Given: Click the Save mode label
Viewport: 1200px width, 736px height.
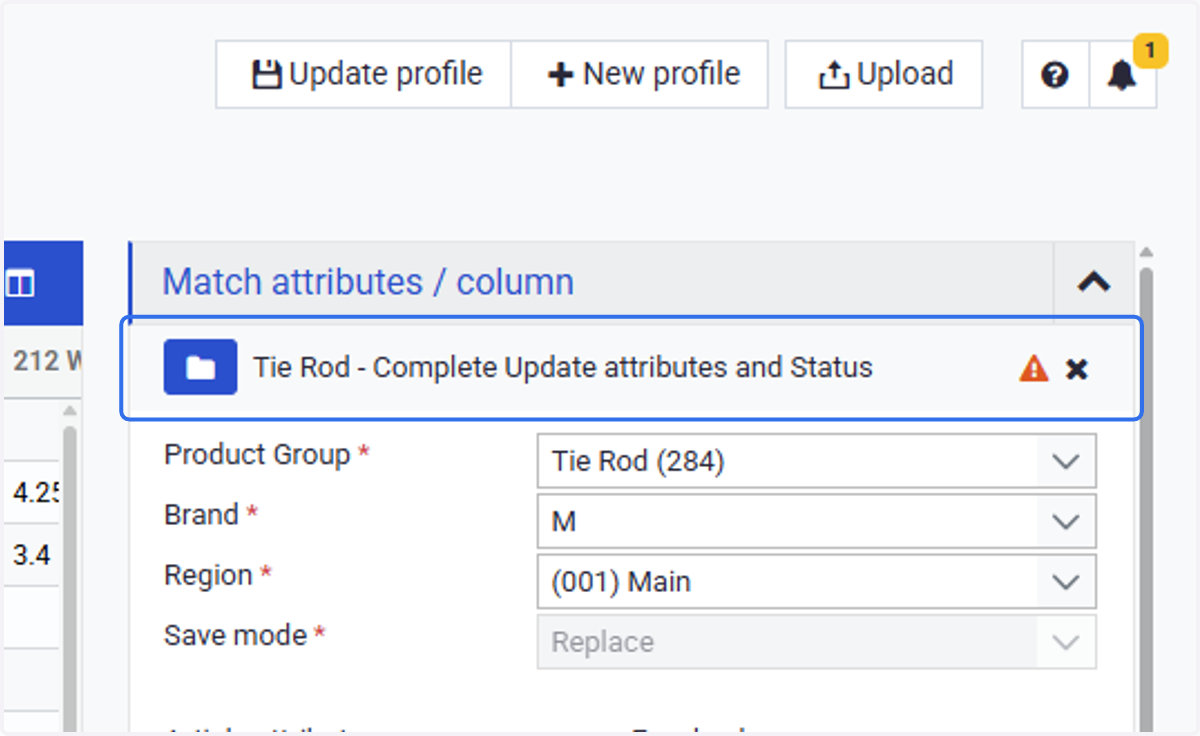Looking at the screenshot, I should click(x=235, y=635).
